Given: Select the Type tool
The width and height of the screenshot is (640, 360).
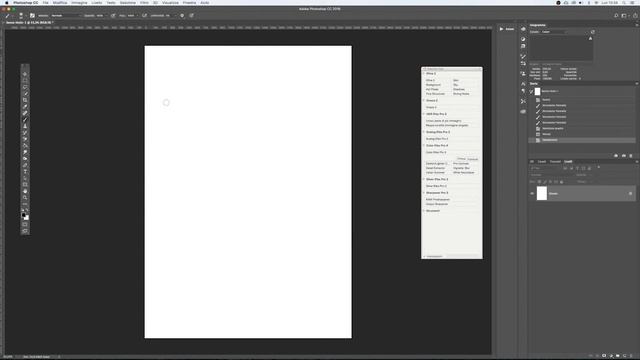Looking at the screenshot, I should (x=25, y=171).
